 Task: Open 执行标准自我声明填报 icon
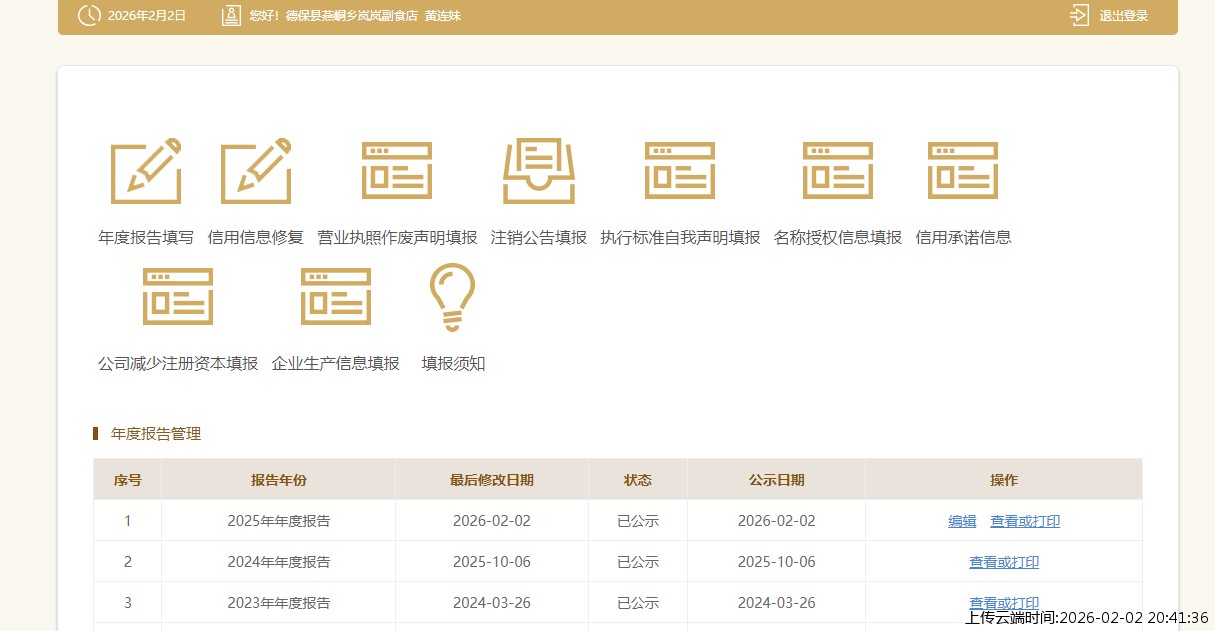(x=680, y=171)
